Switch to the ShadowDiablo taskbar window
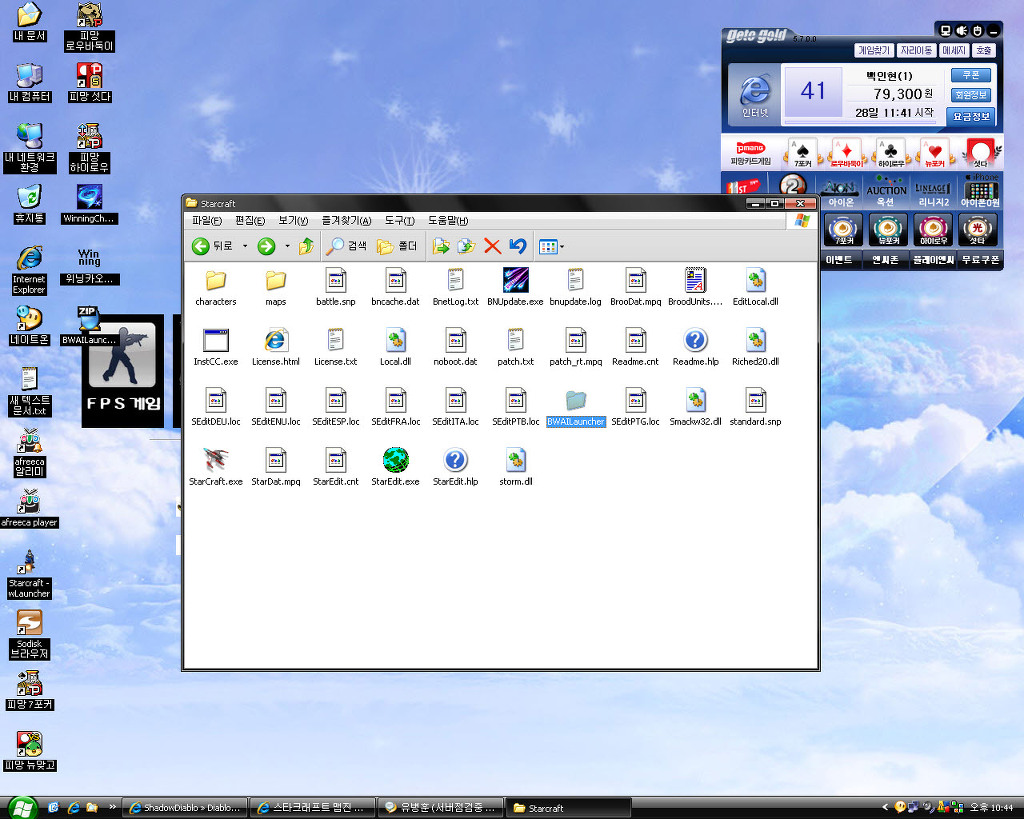The width and height of the screenshot is (1024, 819). 183,808
